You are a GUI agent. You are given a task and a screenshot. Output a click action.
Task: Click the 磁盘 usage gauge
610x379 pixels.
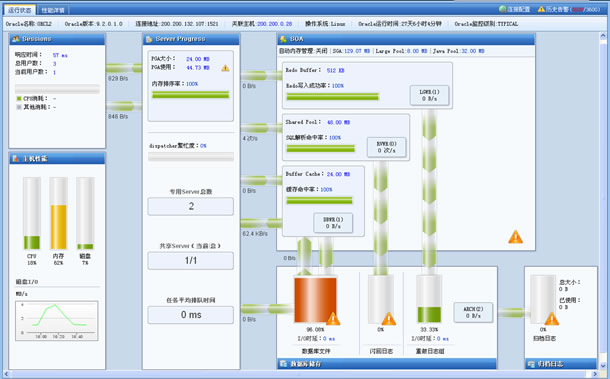click(85, 213)
